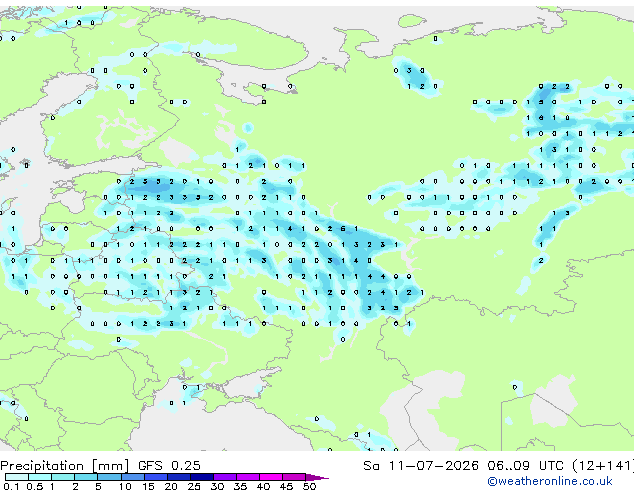Choose the 15–20 mm legend color box
This screenshot has height=490, width=634.
[x=156, y=477]
